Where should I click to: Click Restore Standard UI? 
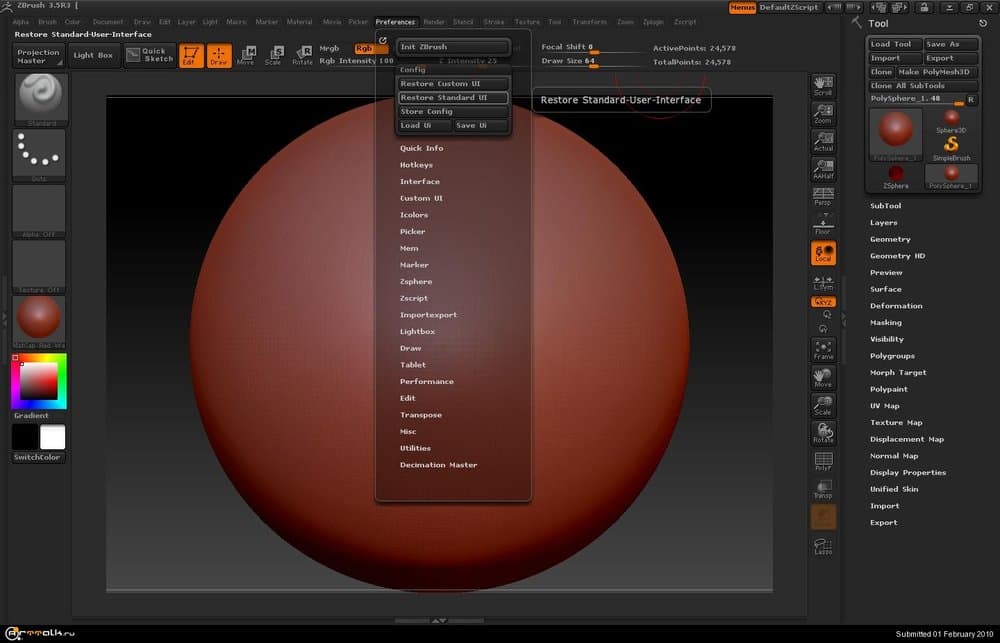coord(453,98)
